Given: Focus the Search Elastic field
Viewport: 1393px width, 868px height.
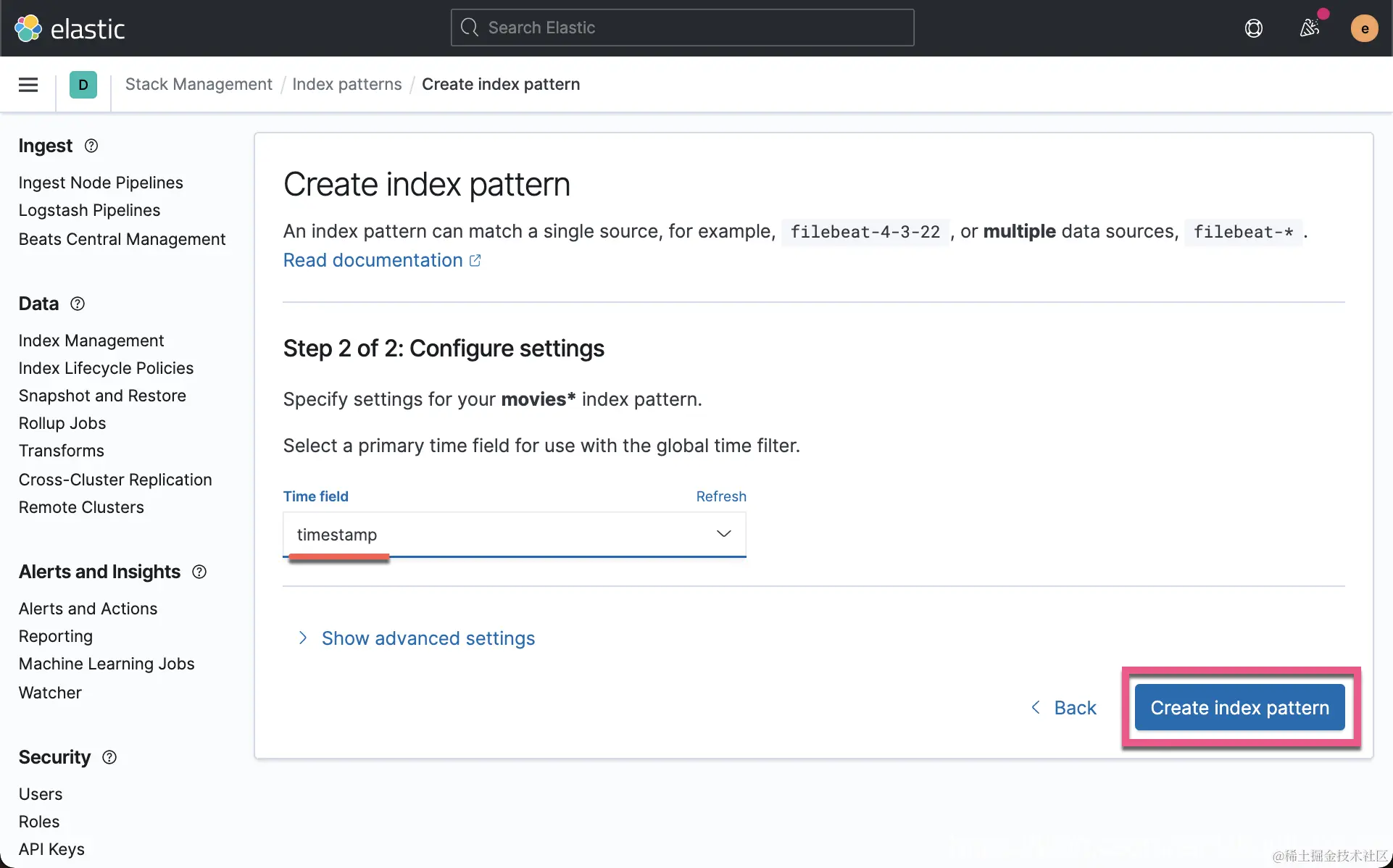Looking at the screenshot, I should 681,28.
